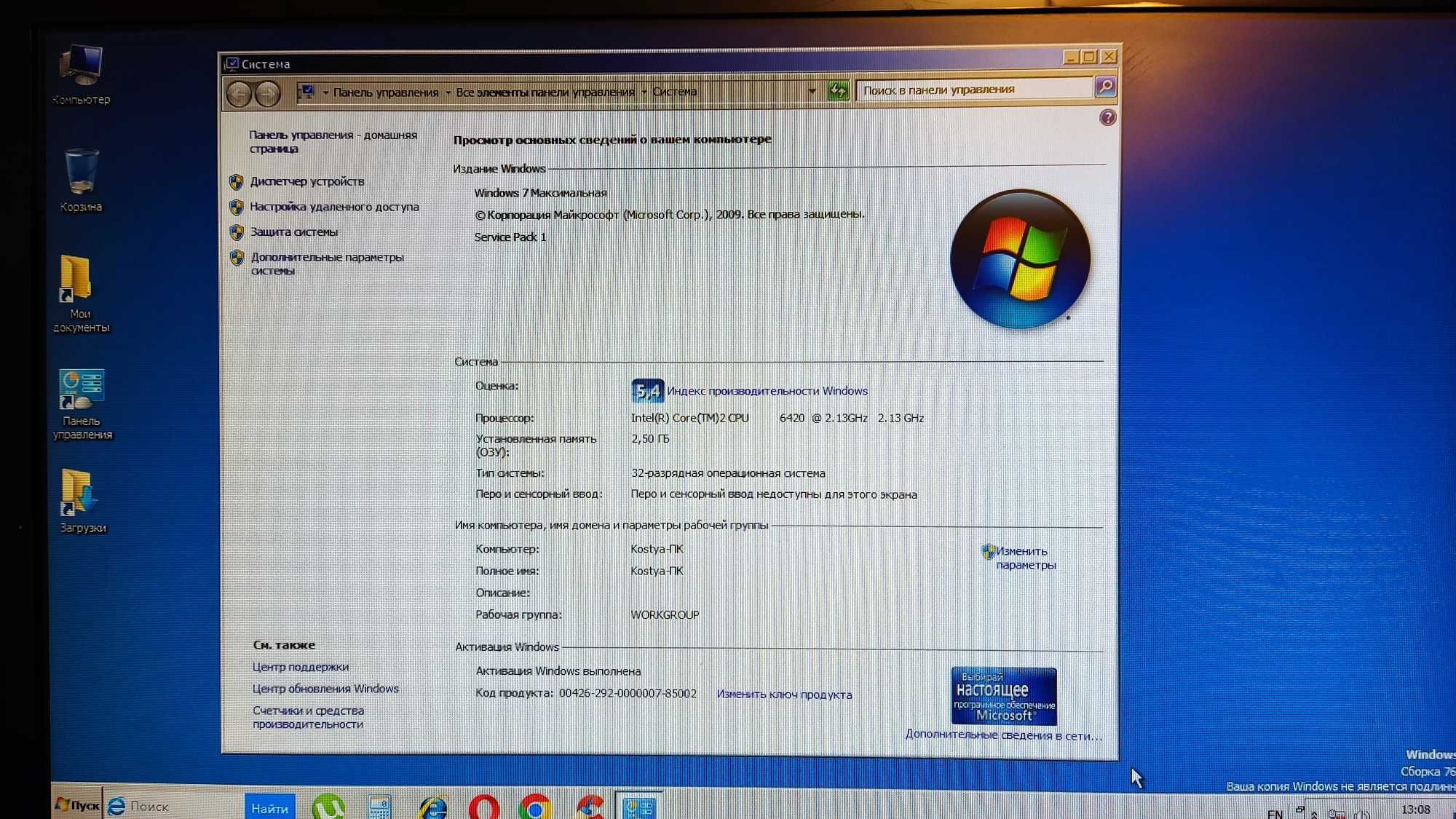The width and height of the screenshot is (1456, 819).
Task: Click Изменить параметры link
Action: tap(1025, 558)
